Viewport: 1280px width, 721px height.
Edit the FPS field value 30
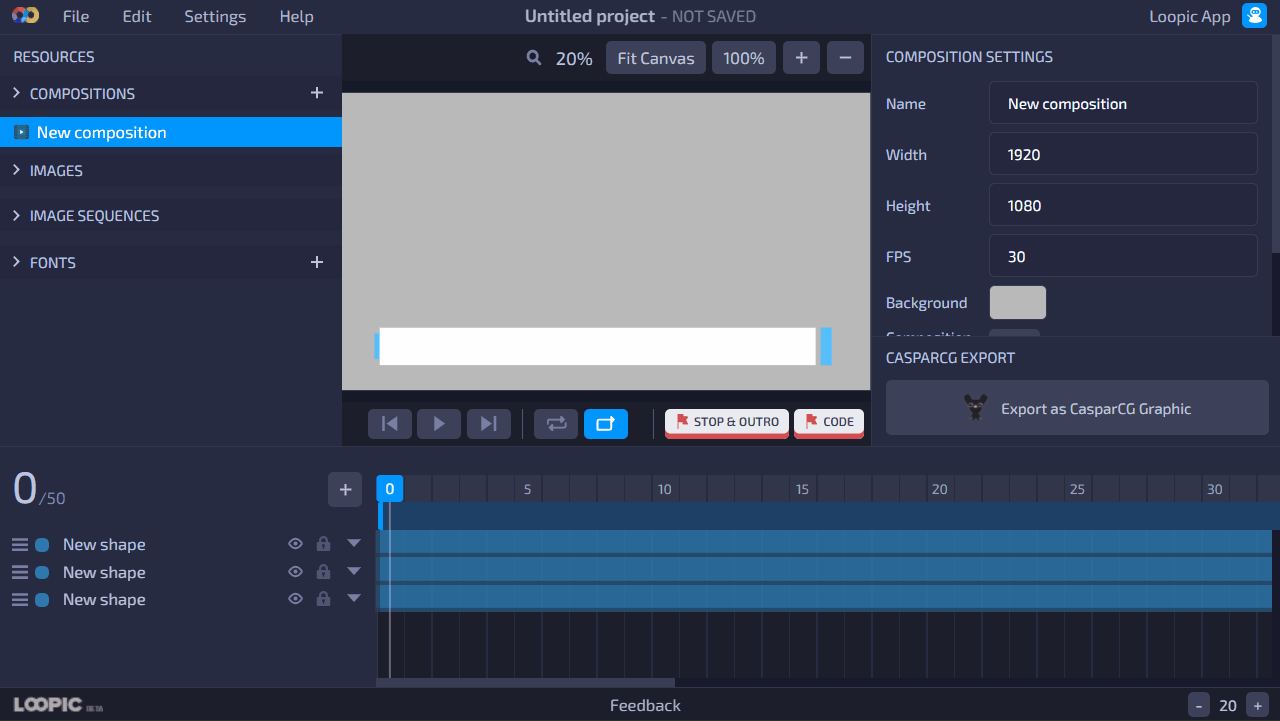pos(1123,256)
